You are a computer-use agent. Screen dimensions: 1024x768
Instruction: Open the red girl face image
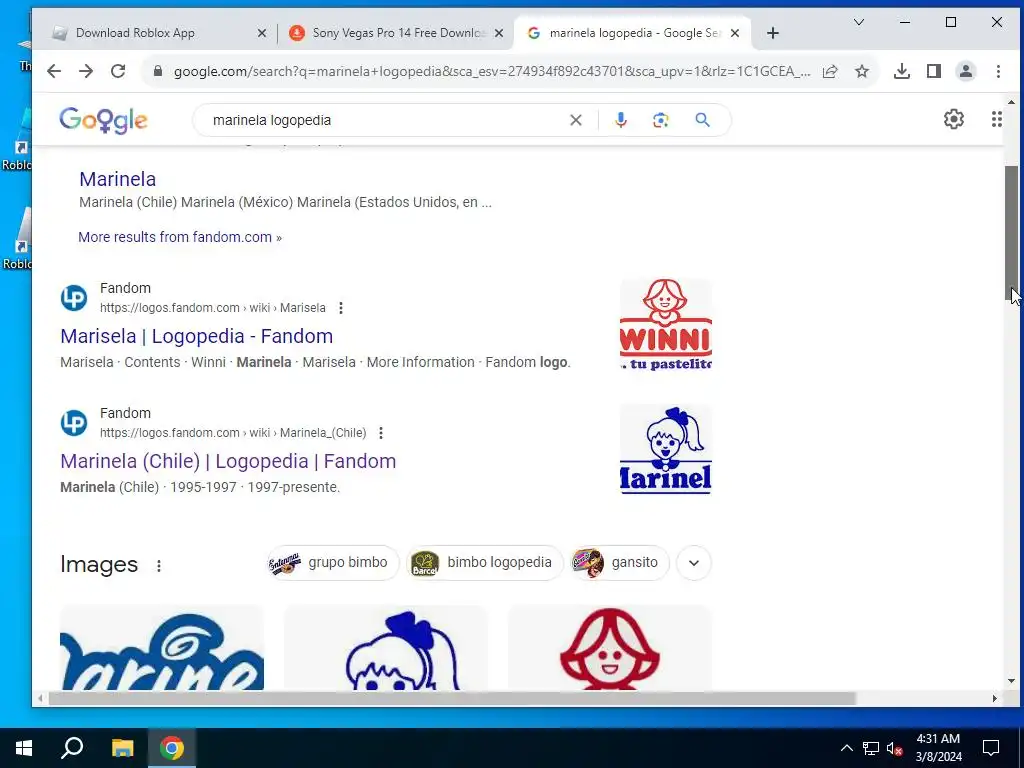coord(609,648)
